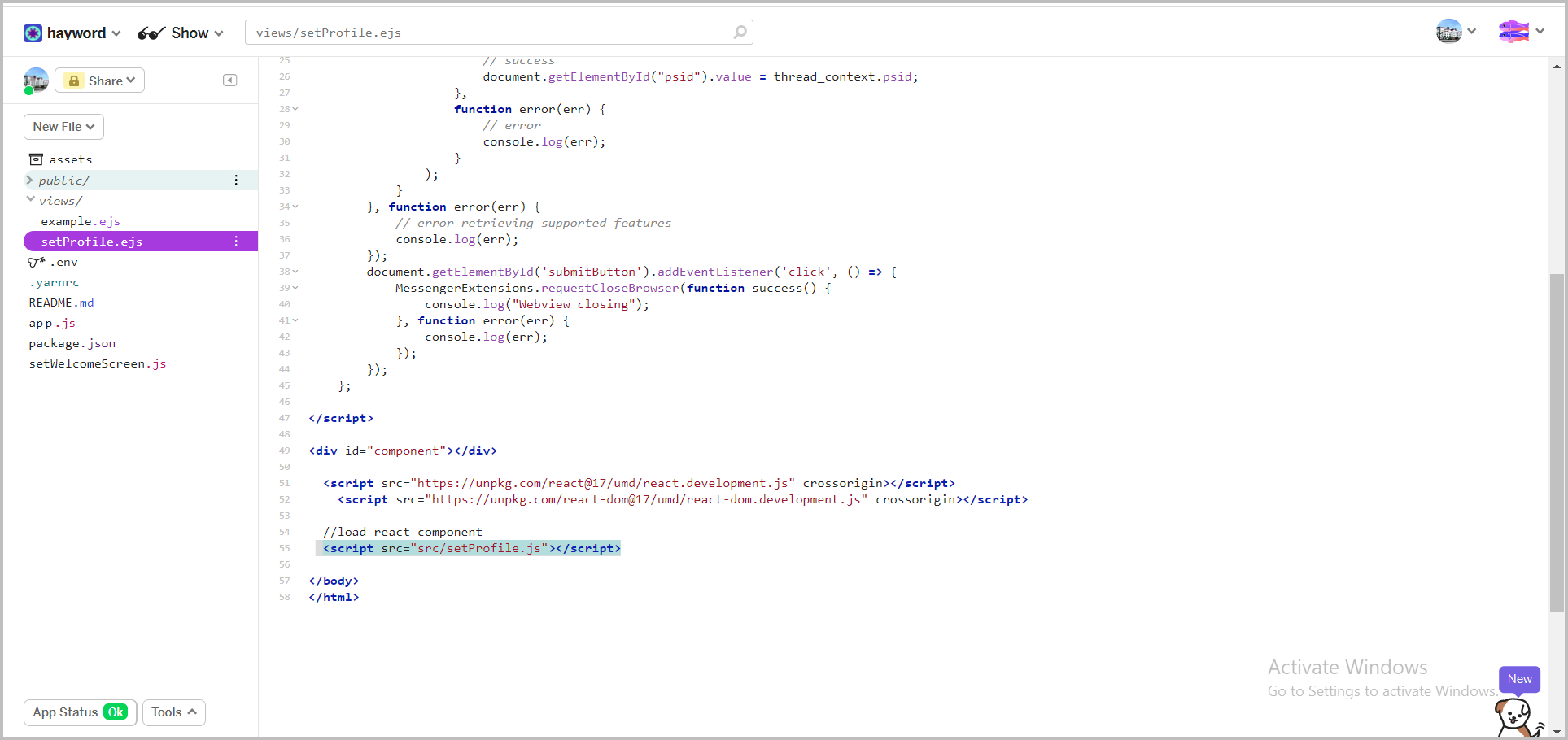The height and width of the screenshot is (740, 1568).
Task: Fold code at line 38
Action: [x=295, y=272]
